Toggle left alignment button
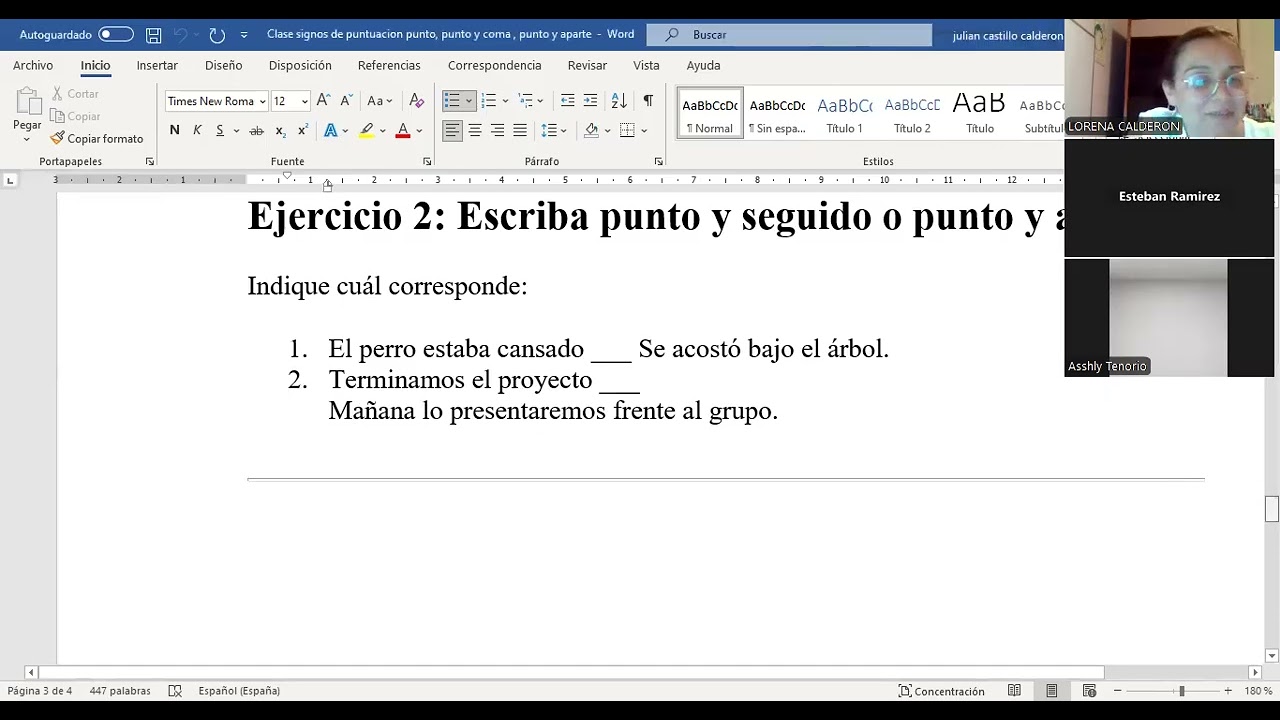This screenshot has height=720, width=1280. 453,131
